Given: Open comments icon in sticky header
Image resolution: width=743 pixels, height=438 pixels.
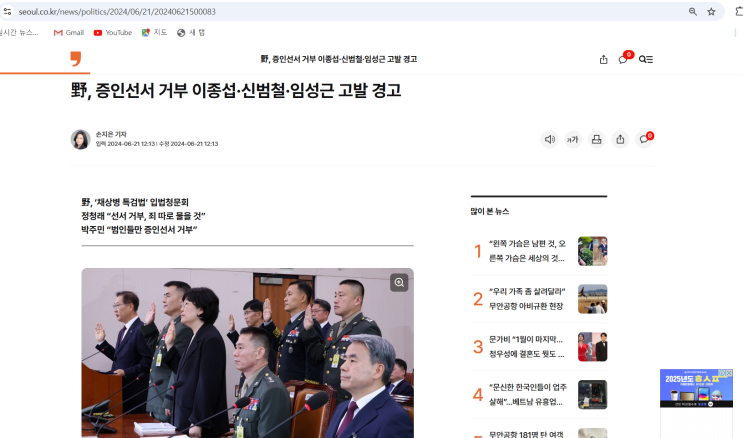Looking at the screenshot, I should 625,58.
